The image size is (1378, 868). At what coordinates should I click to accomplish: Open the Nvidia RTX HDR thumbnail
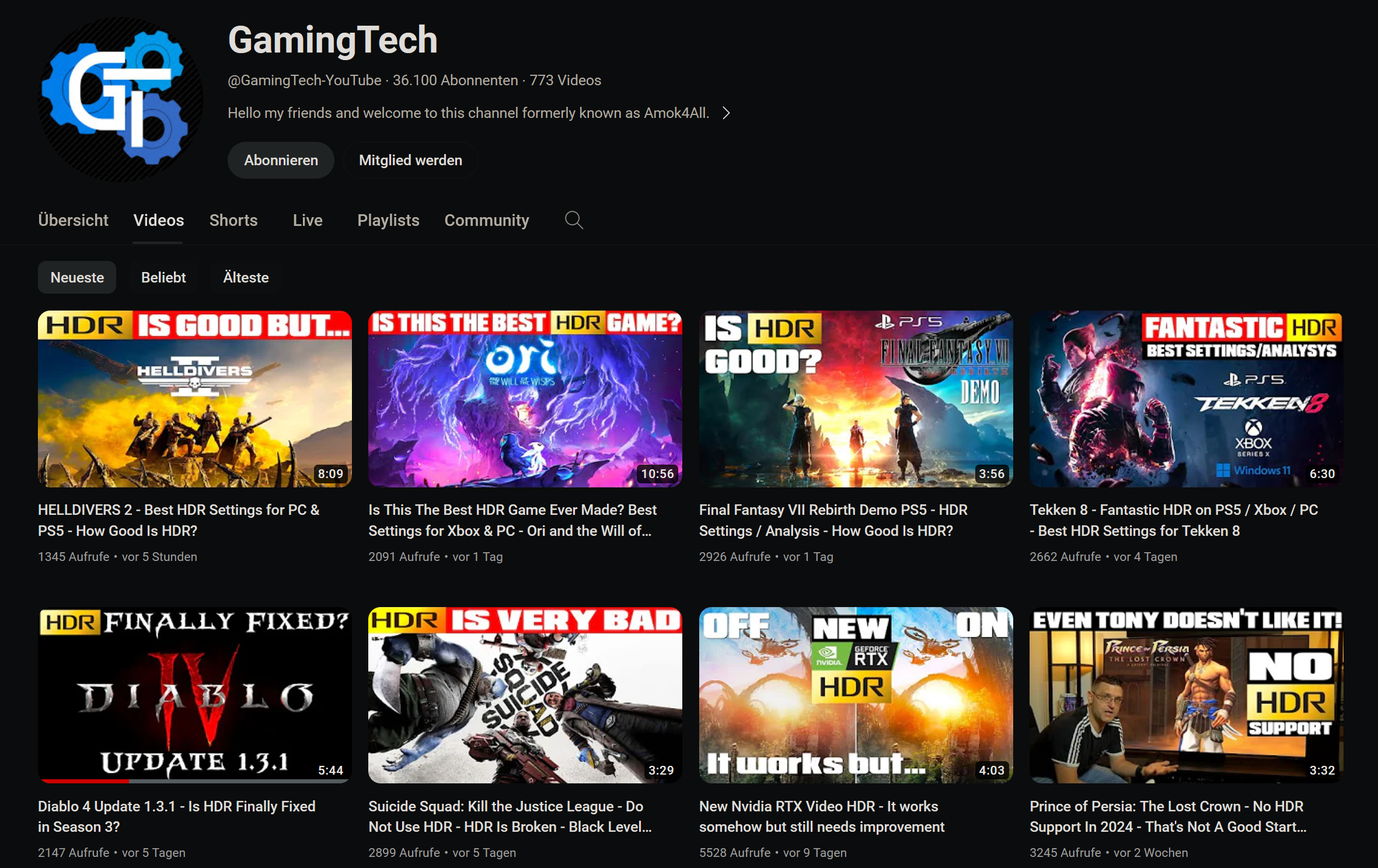856,695
